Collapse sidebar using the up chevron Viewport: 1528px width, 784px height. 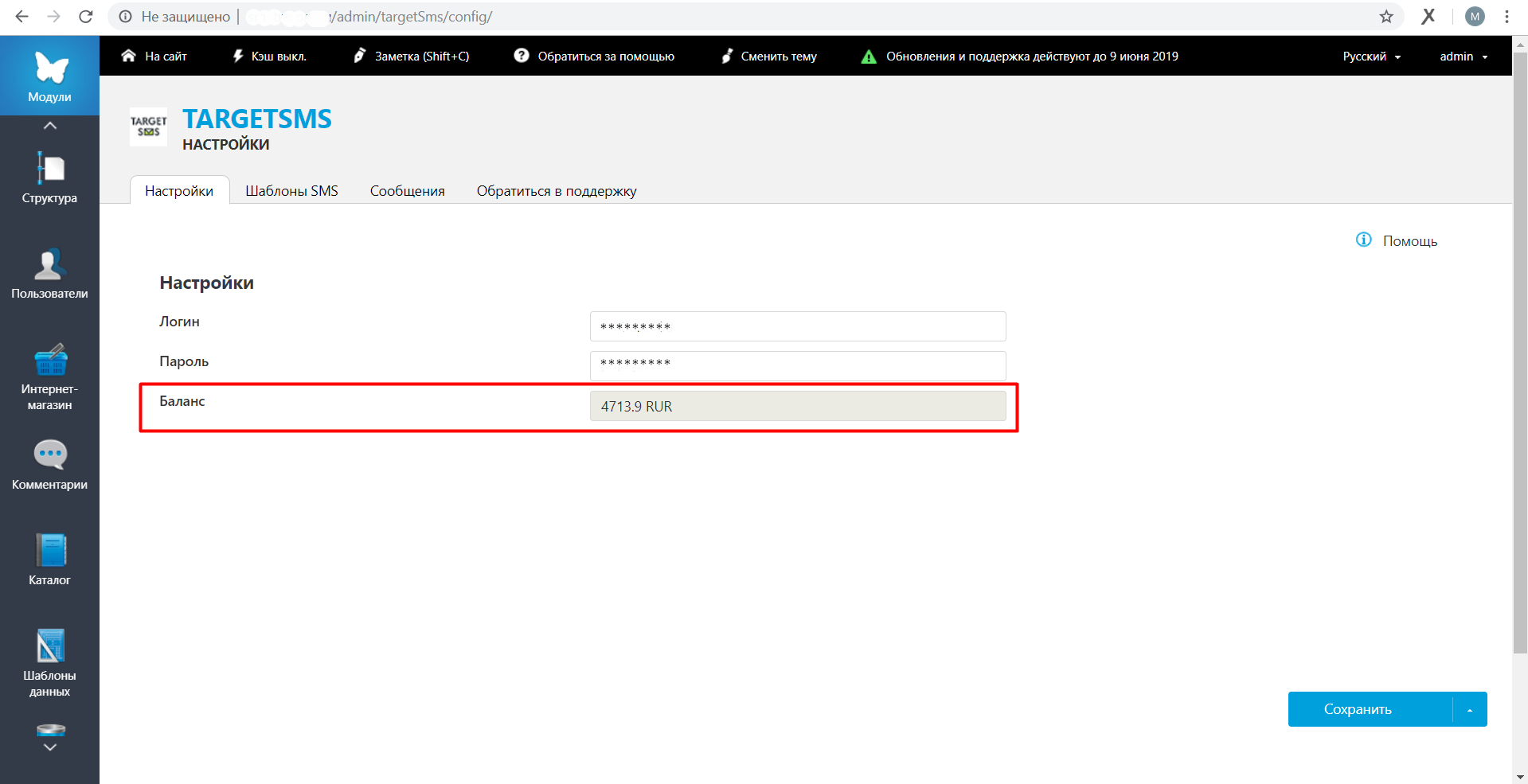49,126
